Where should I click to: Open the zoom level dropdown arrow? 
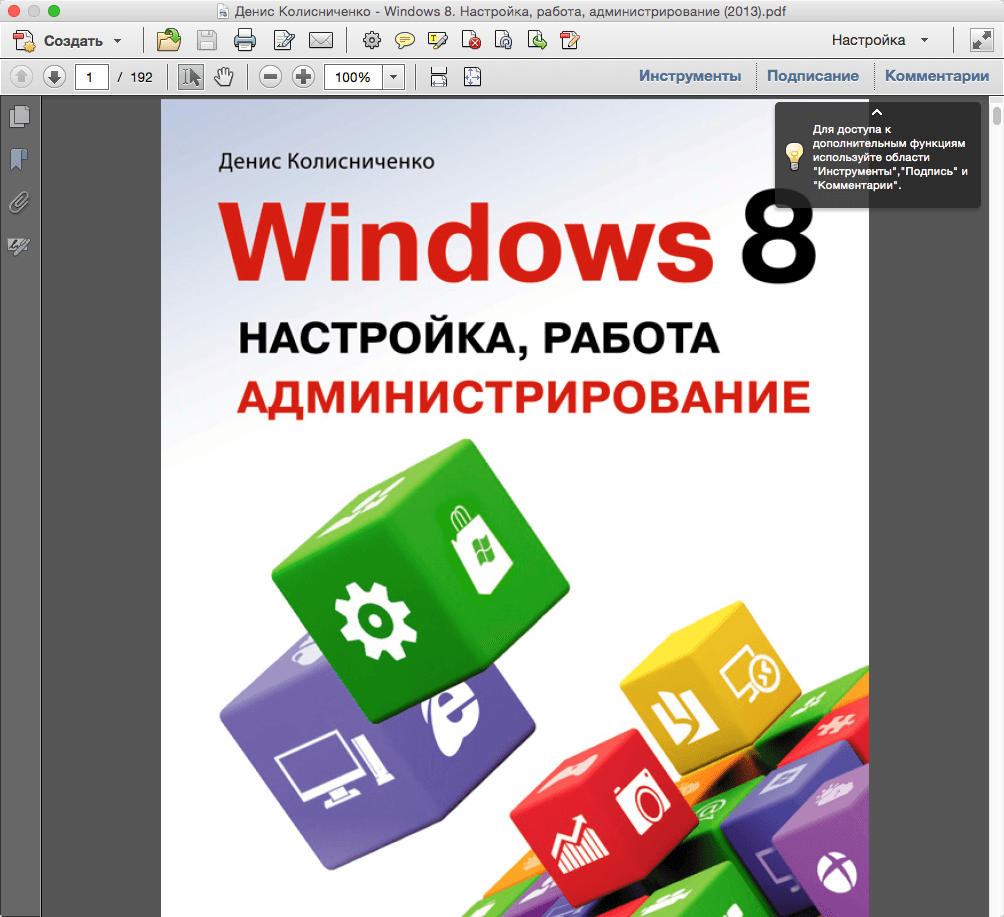coord(393,77)
